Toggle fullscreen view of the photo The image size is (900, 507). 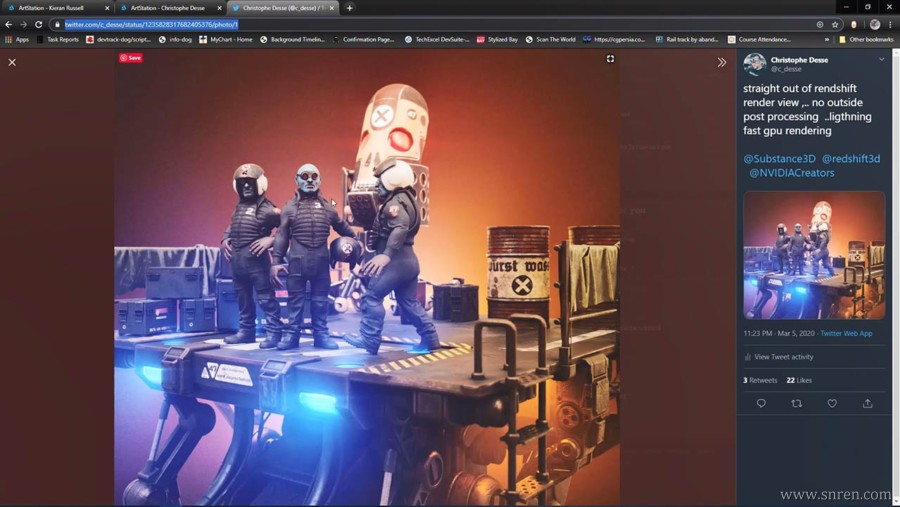click(x=610, y=59)
